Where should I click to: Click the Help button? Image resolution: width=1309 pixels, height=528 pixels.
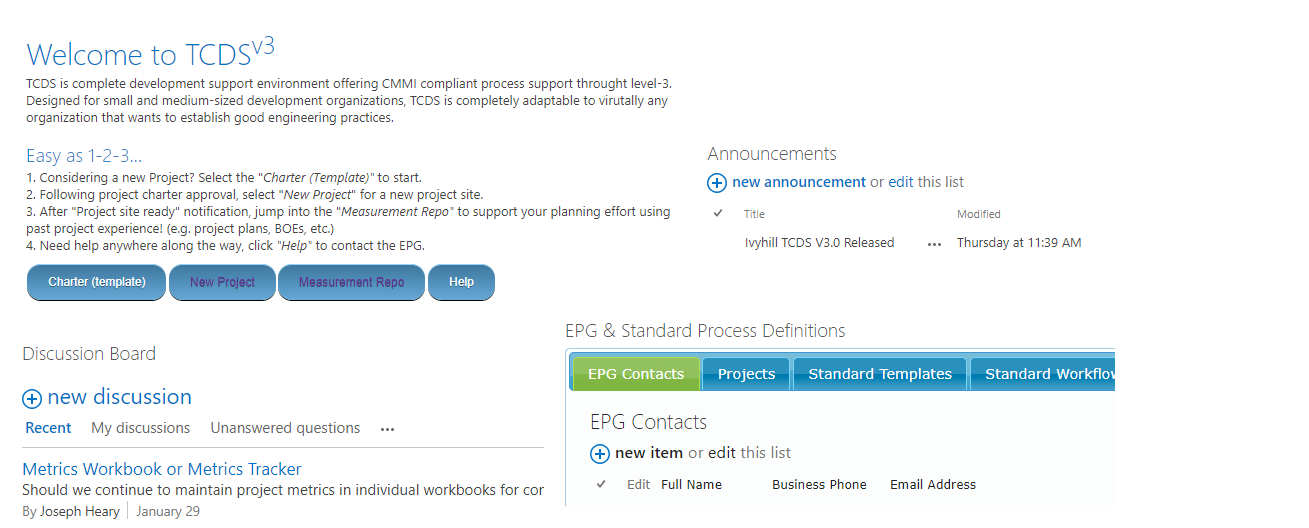pyautogui.click(x=461, y=282)
